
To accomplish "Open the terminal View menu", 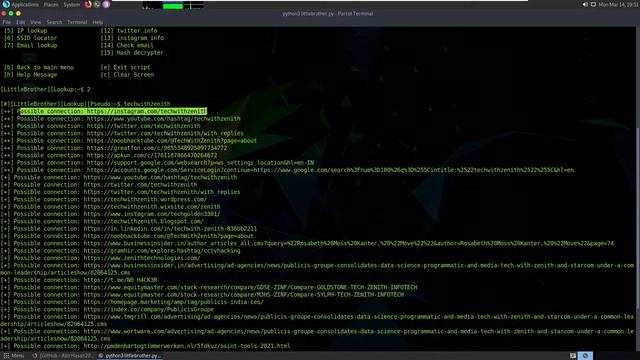I will pos(36,22).
